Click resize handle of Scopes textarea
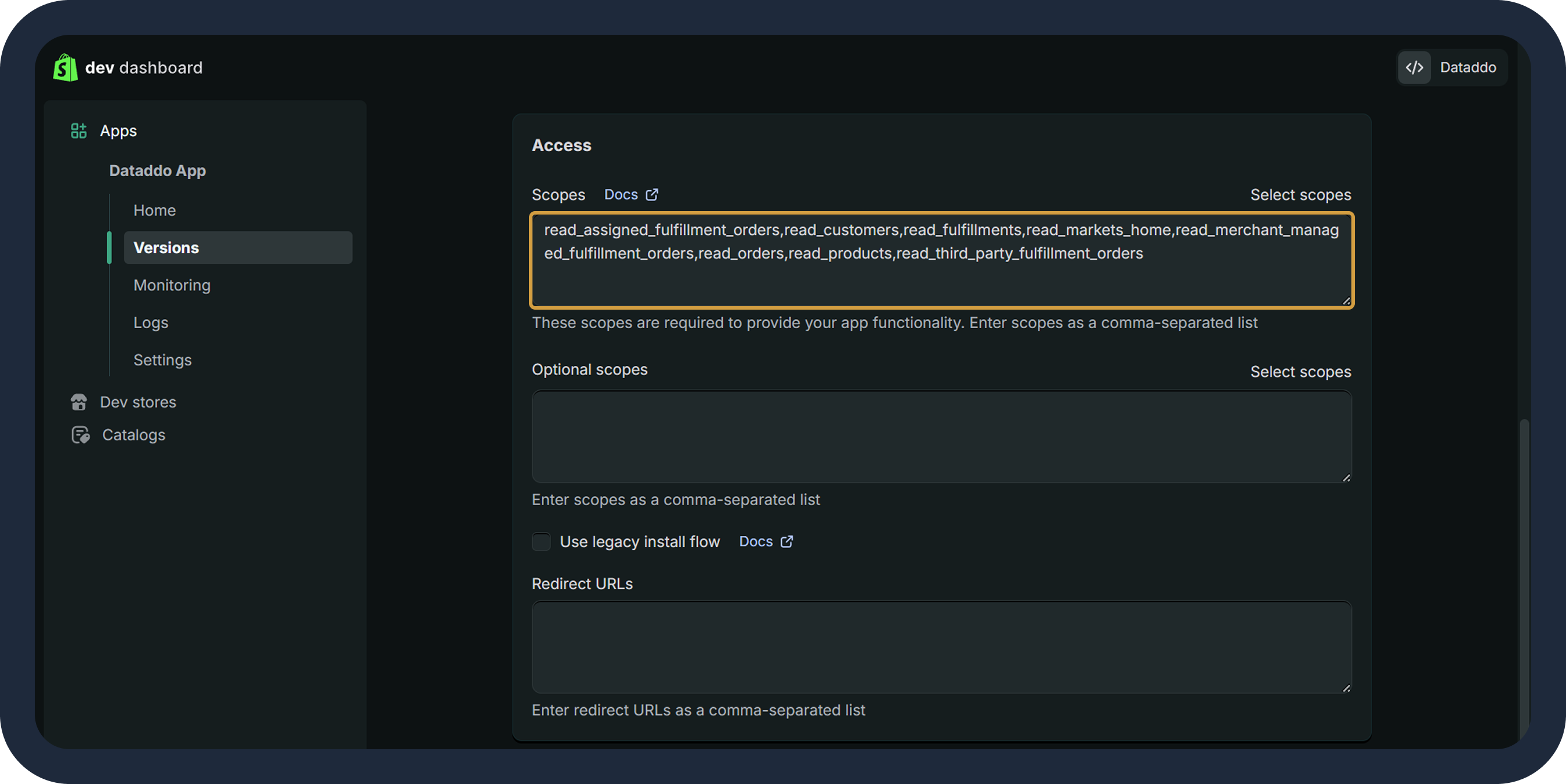 coord(1346,301)
